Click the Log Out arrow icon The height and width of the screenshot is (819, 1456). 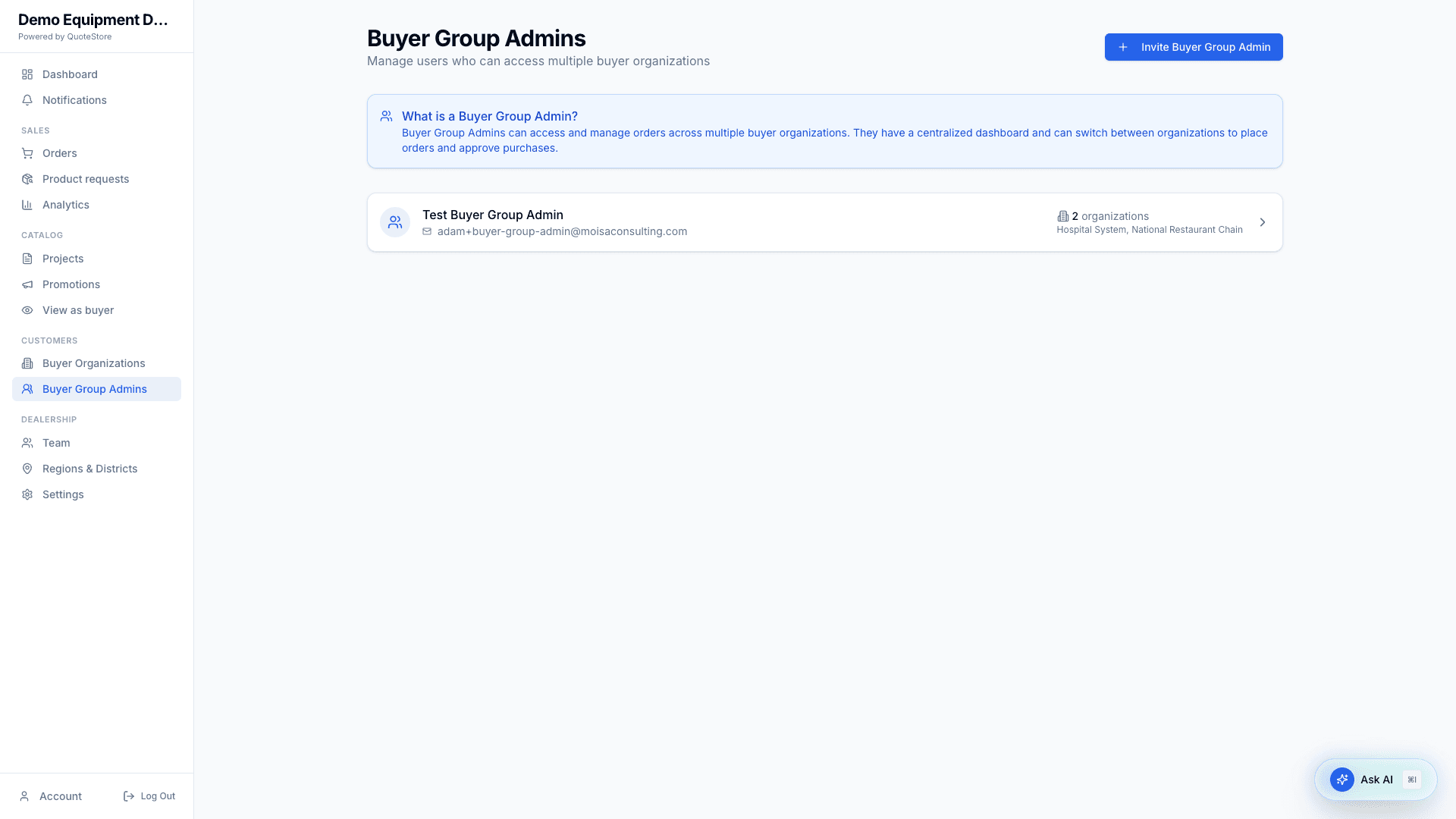(129, 796)
